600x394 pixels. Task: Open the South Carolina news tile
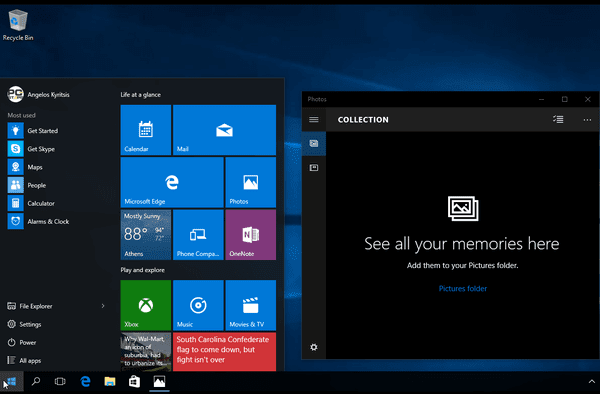tap(224, 352)
